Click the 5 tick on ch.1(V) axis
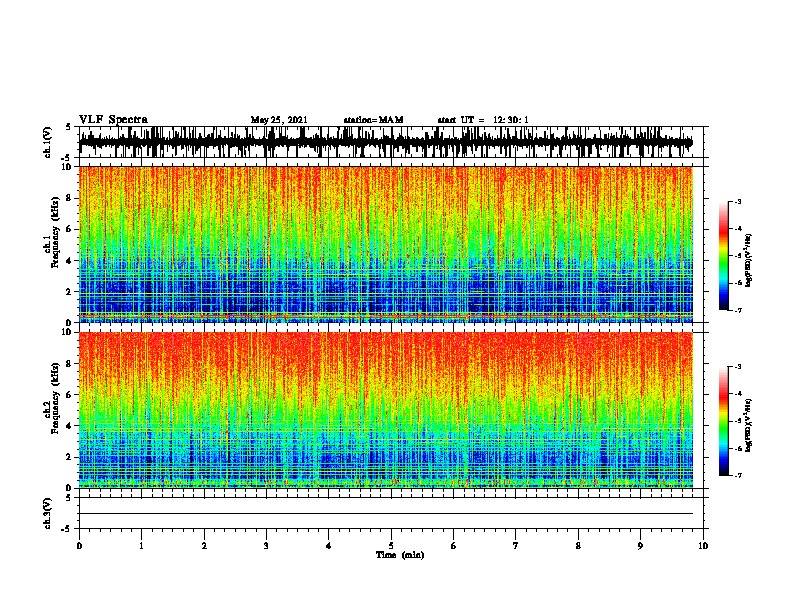The image size is (792, 612). coord(69,127)
